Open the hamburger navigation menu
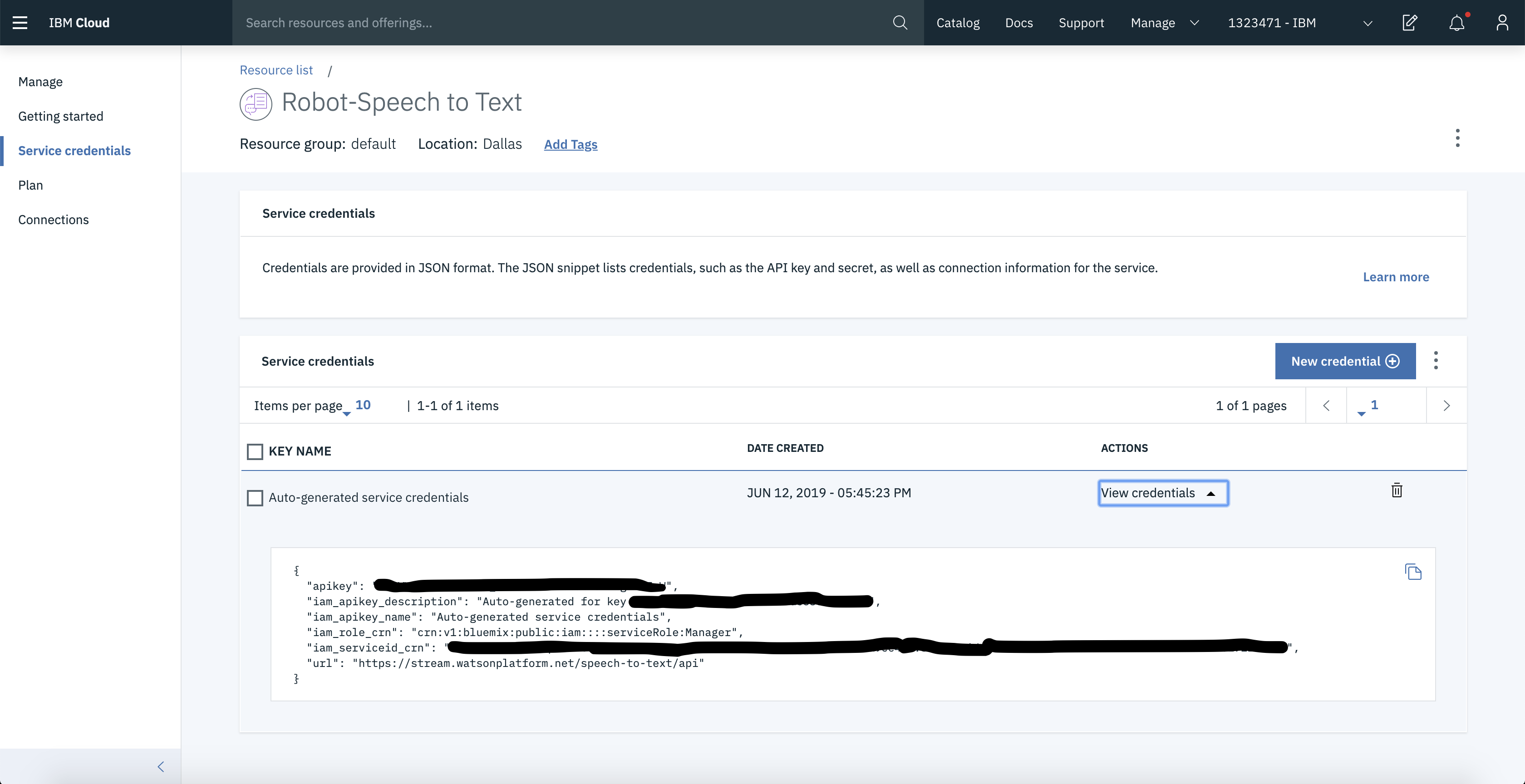The image size is (1525, 784). 20,23
